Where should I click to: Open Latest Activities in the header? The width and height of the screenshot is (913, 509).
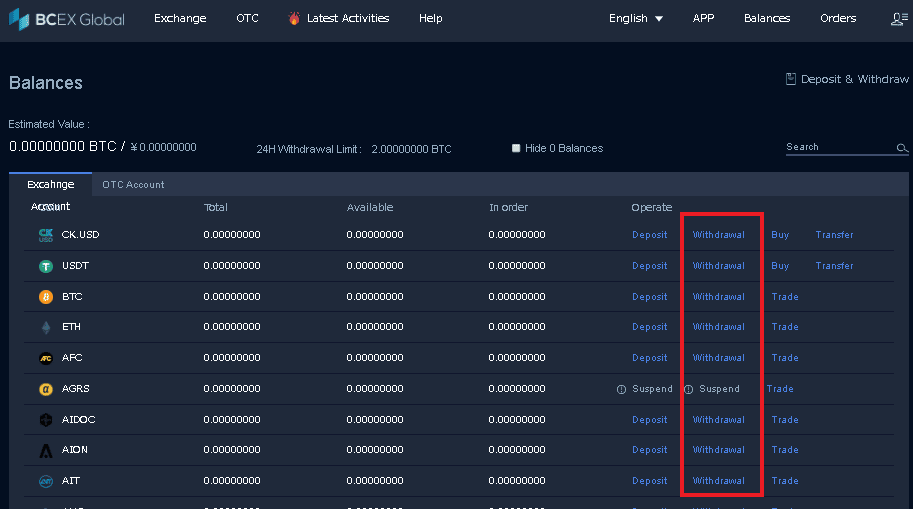point(348,19)
